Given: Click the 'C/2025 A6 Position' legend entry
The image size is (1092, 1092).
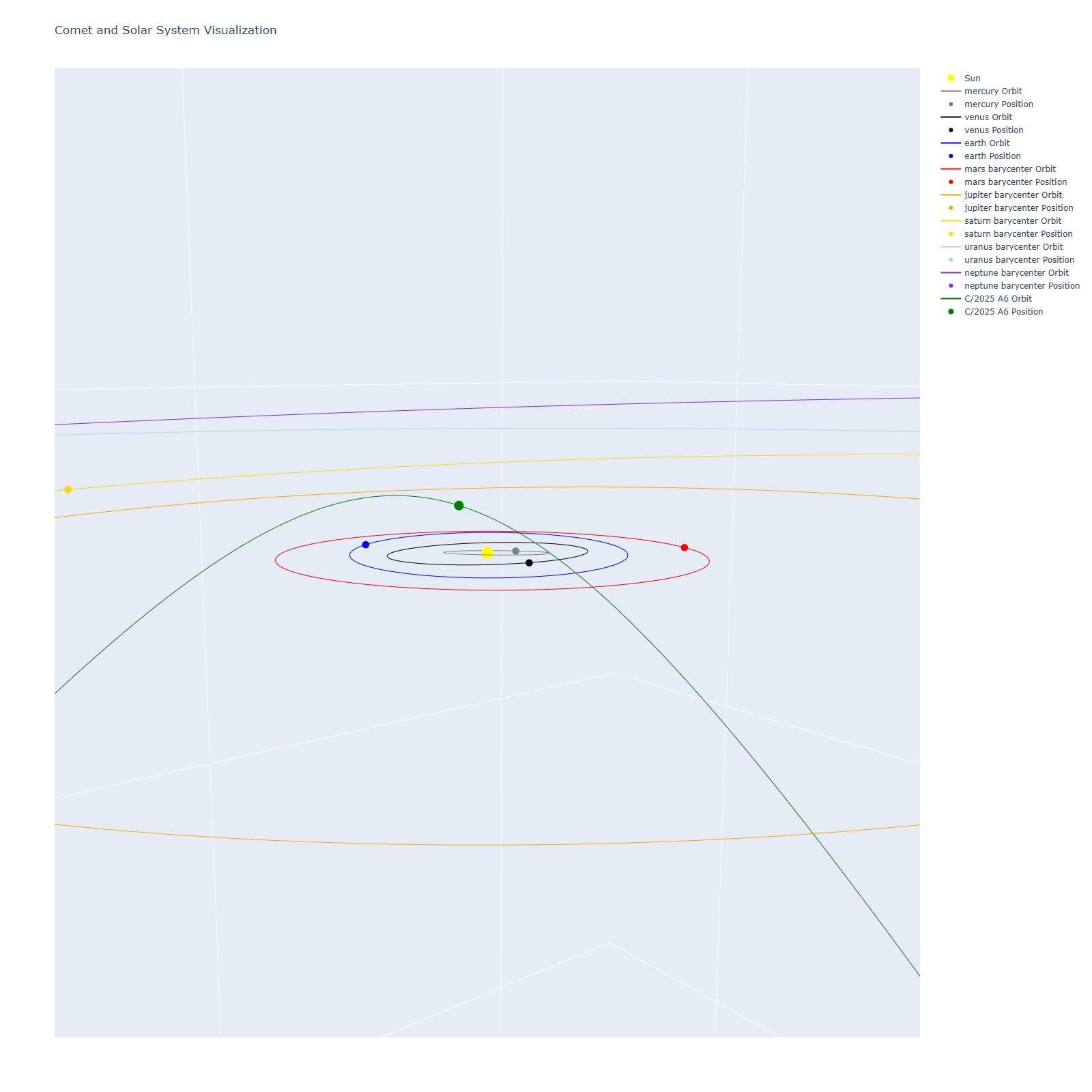Looking at the screenshot, I should click(x=1003, y=312).
